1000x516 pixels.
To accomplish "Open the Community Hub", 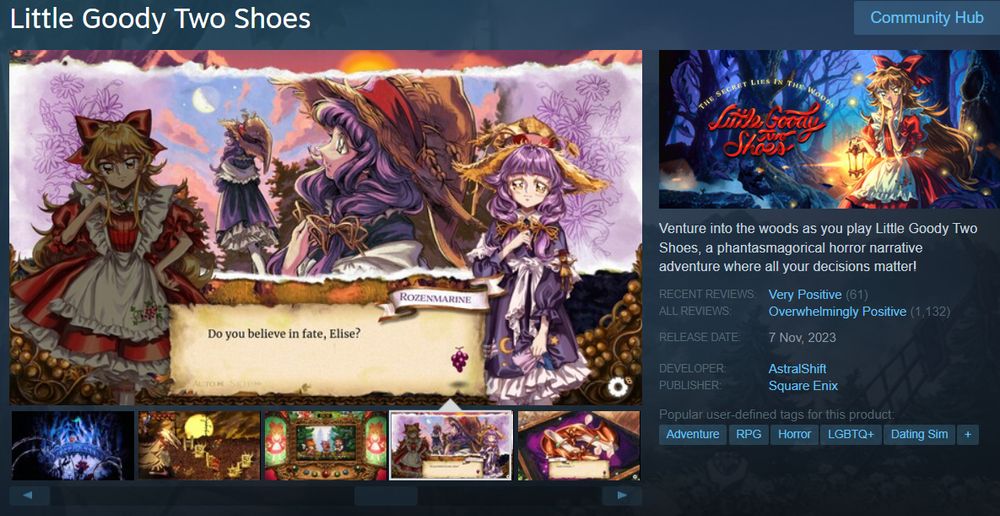I will [927, 18].
